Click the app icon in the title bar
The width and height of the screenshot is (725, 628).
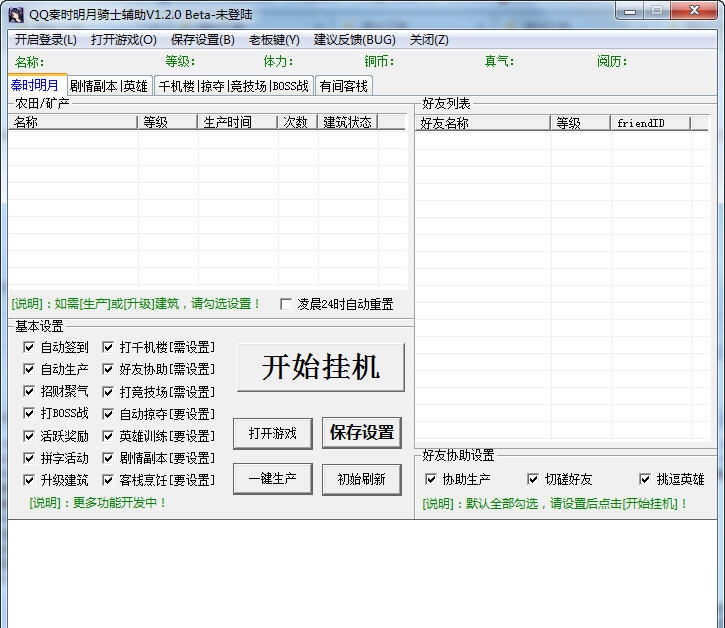[x=15, y=14]
